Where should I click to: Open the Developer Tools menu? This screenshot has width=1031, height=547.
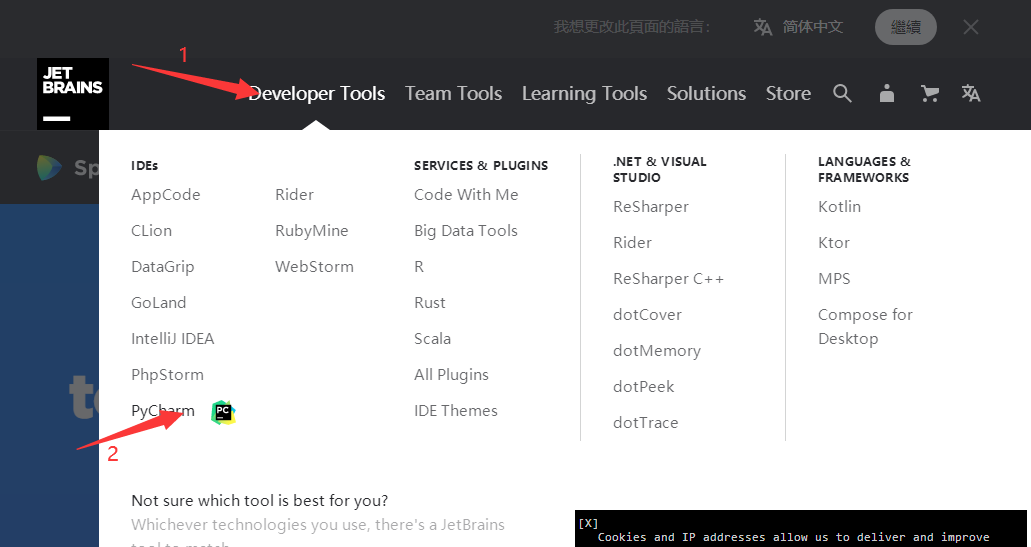point(317,93)
